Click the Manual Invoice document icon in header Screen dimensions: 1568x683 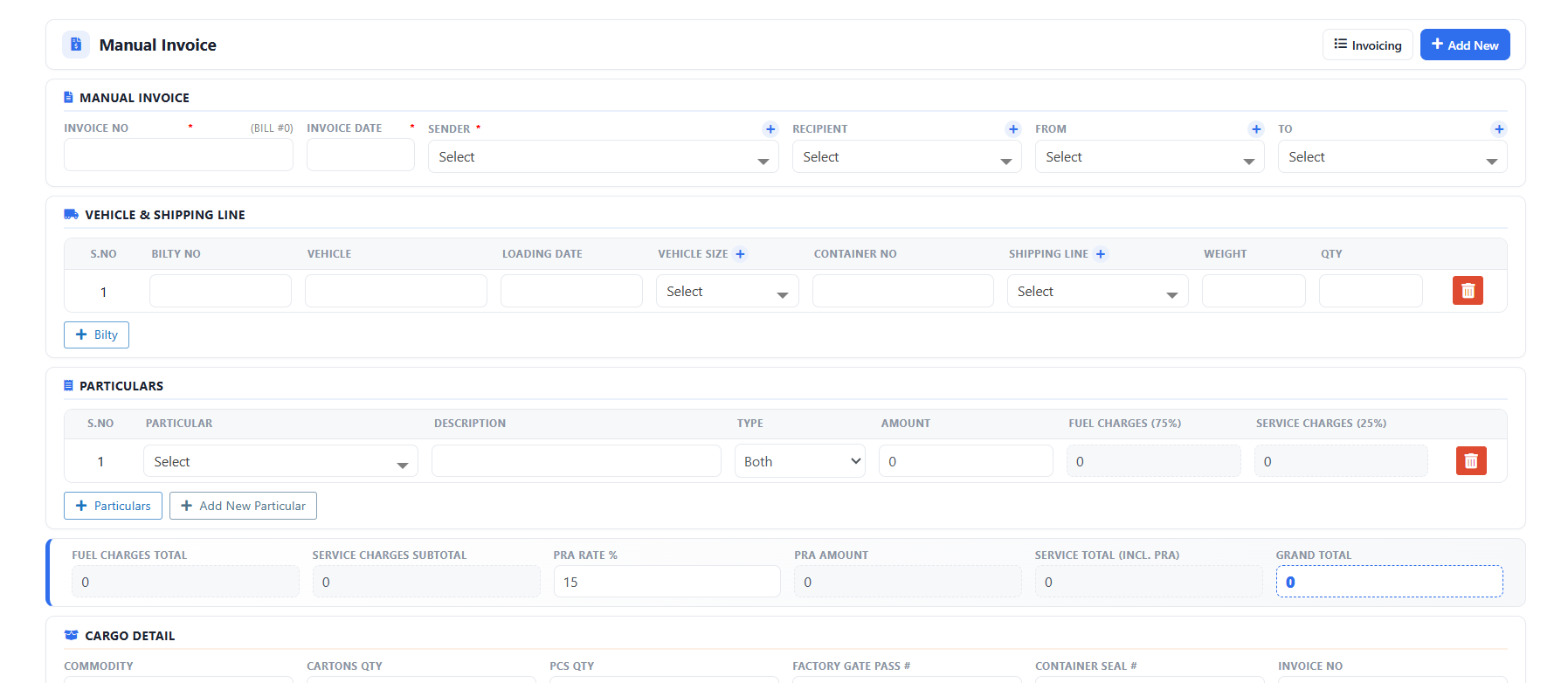point(76,45)
